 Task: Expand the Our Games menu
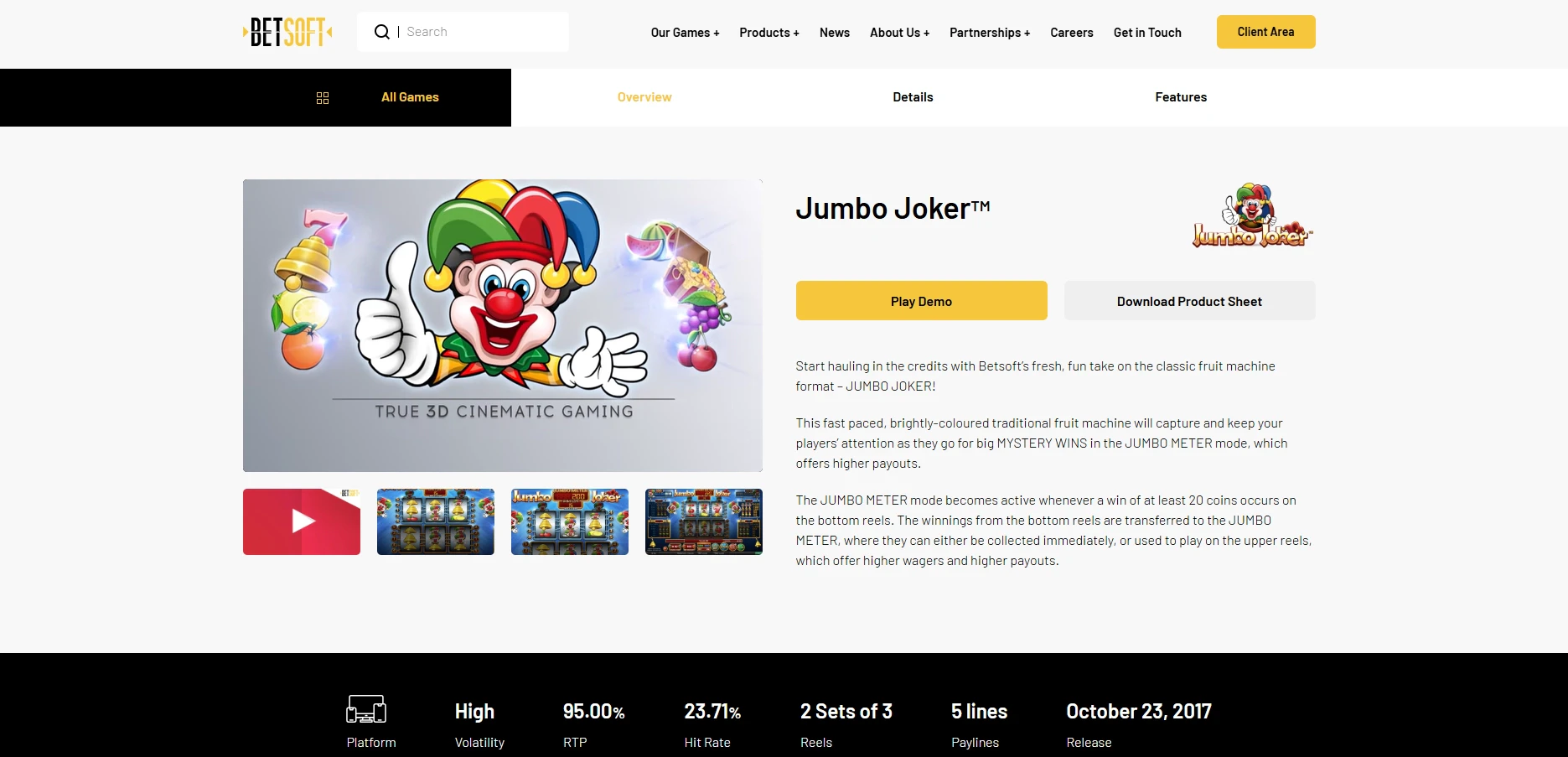(685, 33)
